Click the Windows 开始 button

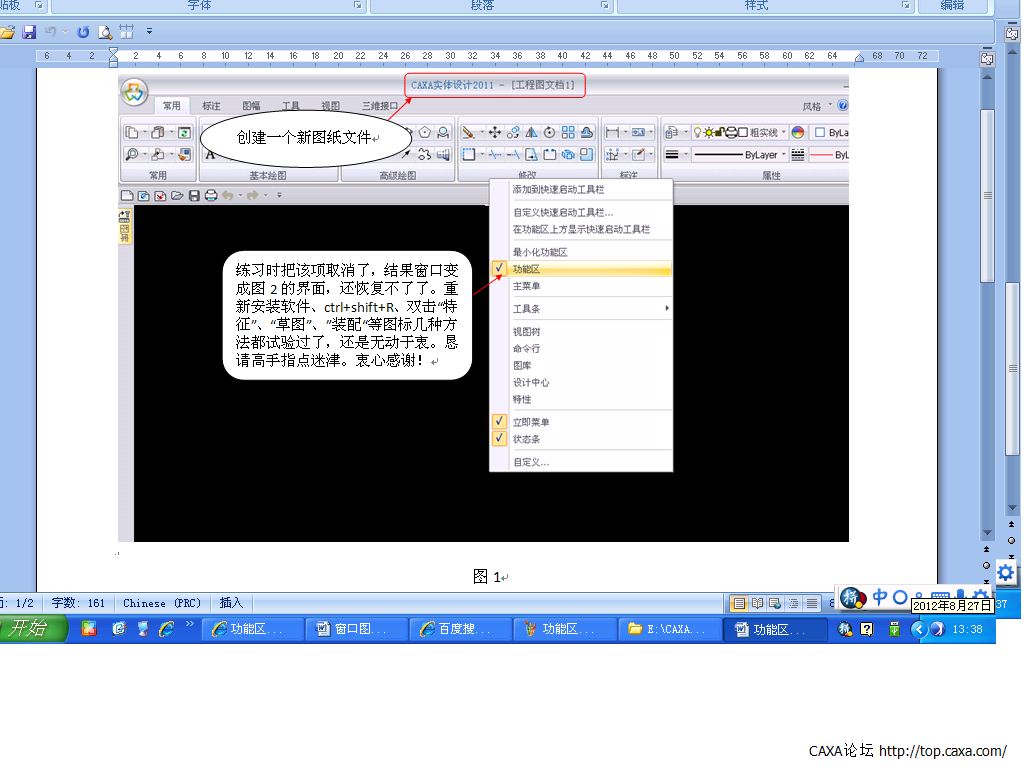30,629
